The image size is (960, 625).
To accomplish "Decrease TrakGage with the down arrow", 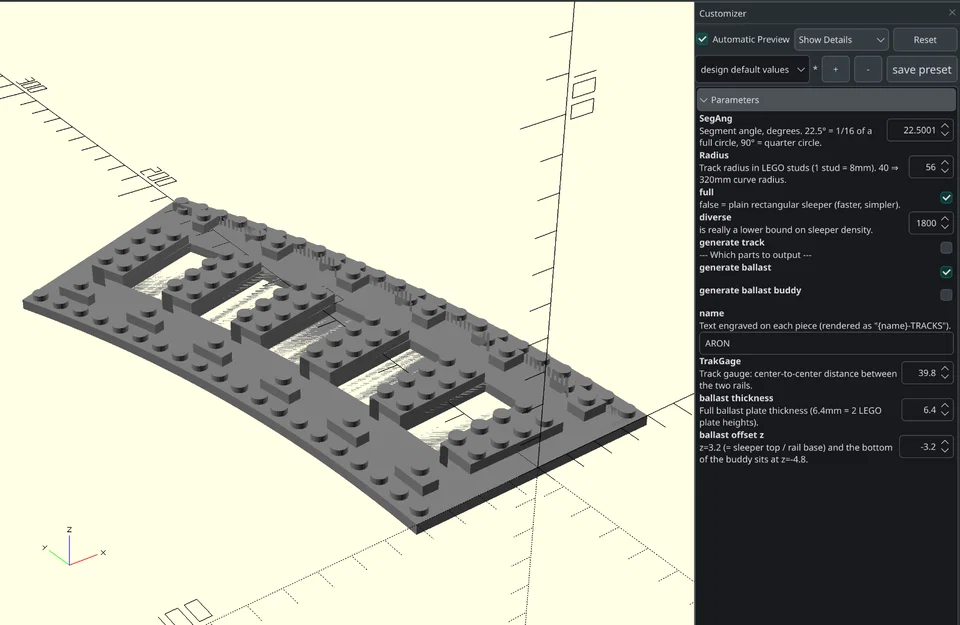I will pyautogui.click(x=945, y=377).
